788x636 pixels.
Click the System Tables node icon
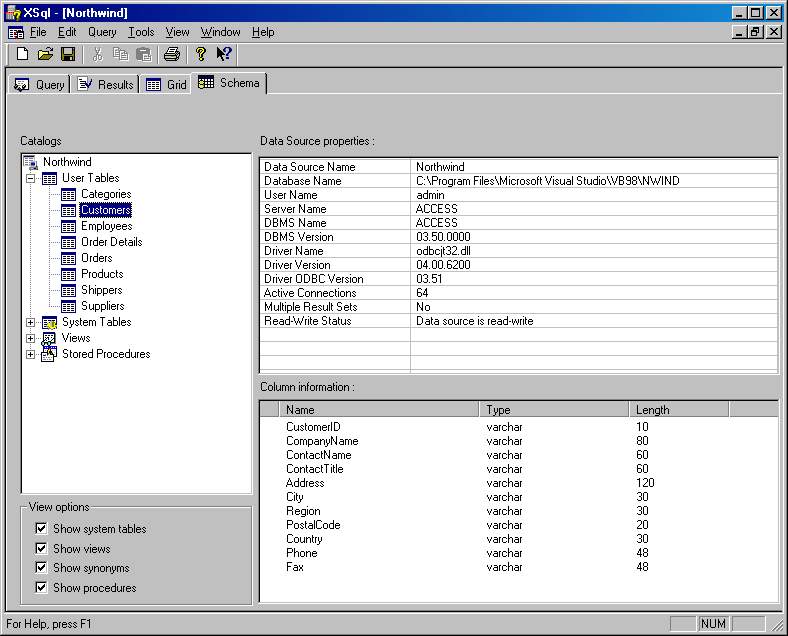(x=49, y=323)
